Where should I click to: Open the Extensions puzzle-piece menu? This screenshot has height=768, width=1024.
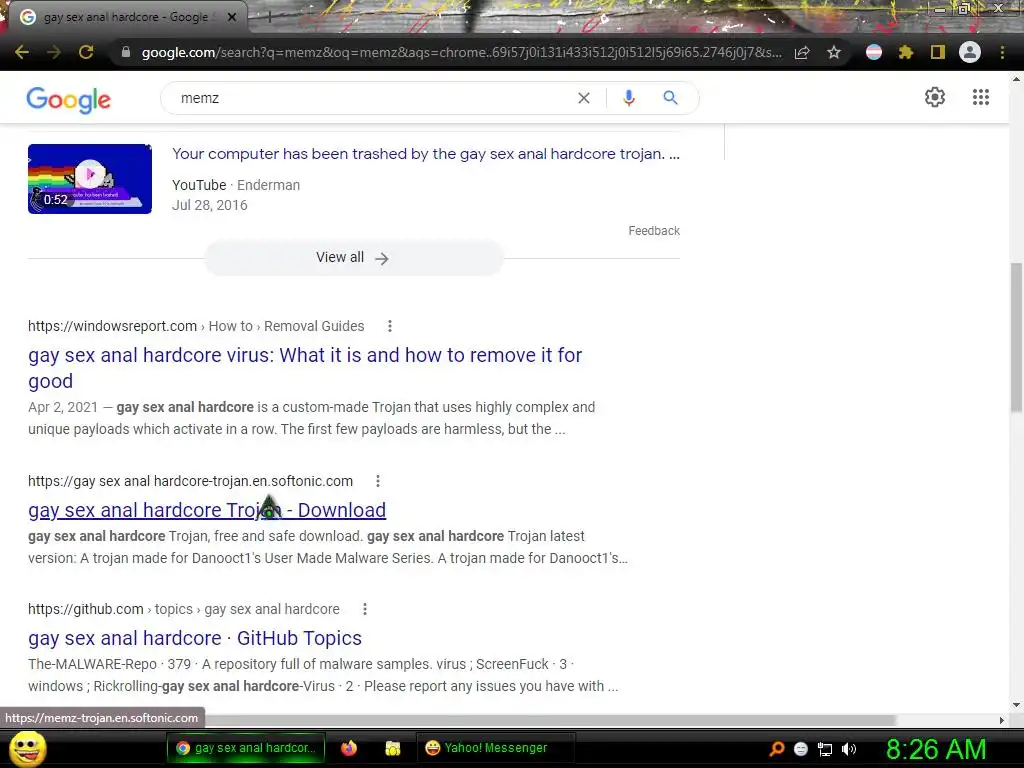[x=906, y=52]
